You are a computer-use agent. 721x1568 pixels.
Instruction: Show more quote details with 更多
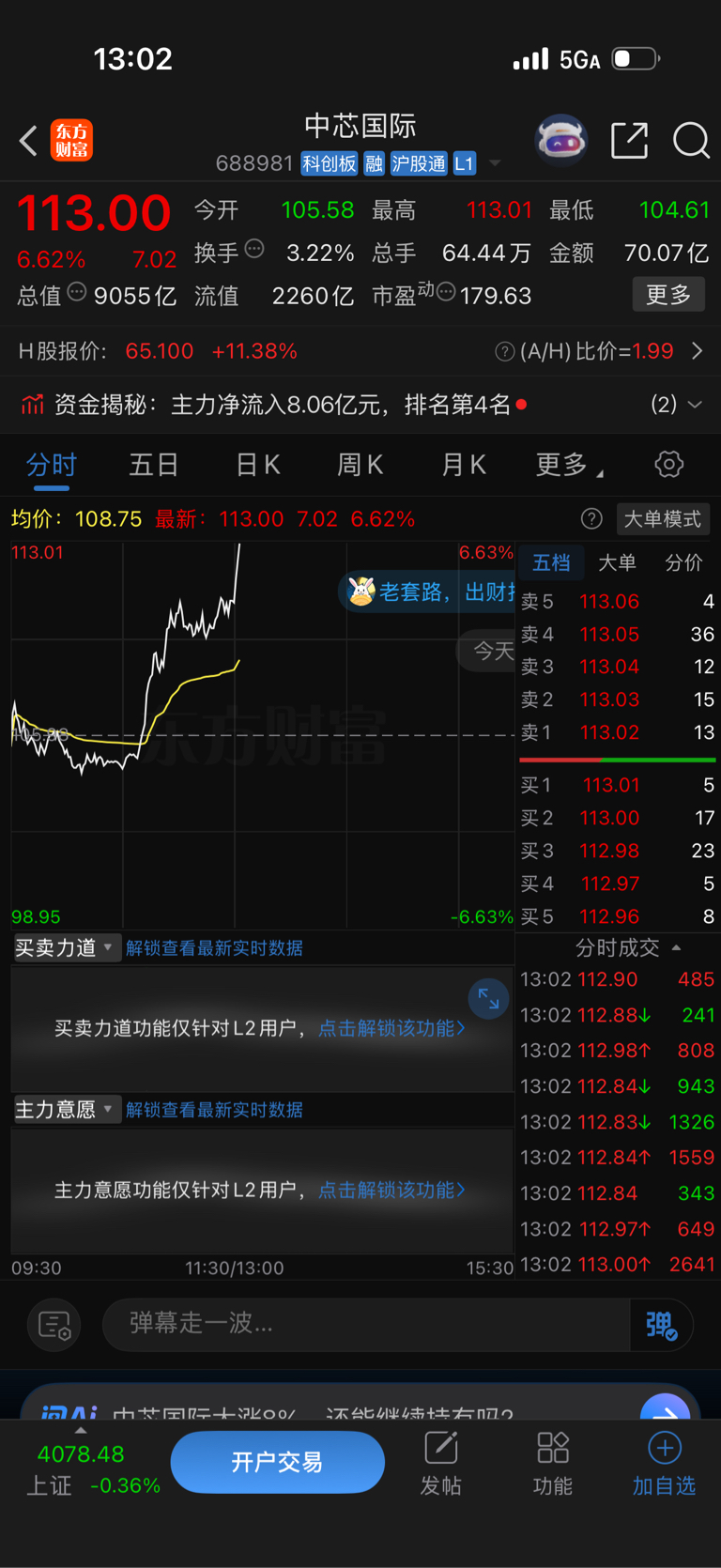(x=668, y=295)
